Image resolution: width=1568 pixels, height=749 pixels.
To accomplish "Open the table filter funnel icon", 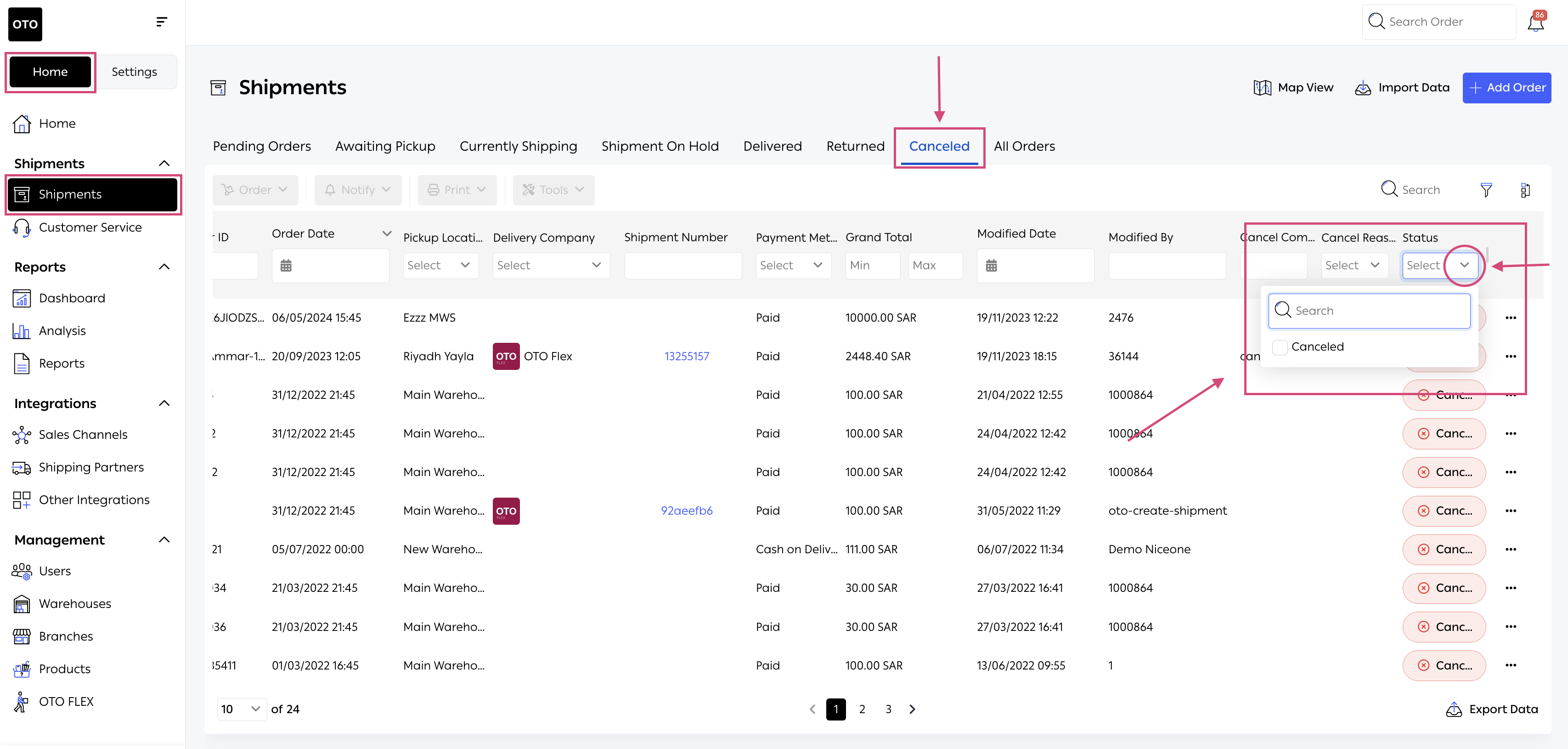I will 1486,190.
